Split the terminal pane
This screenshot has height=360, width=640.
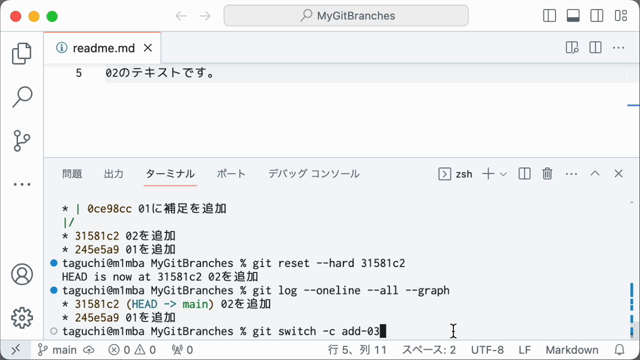point(524,174)
